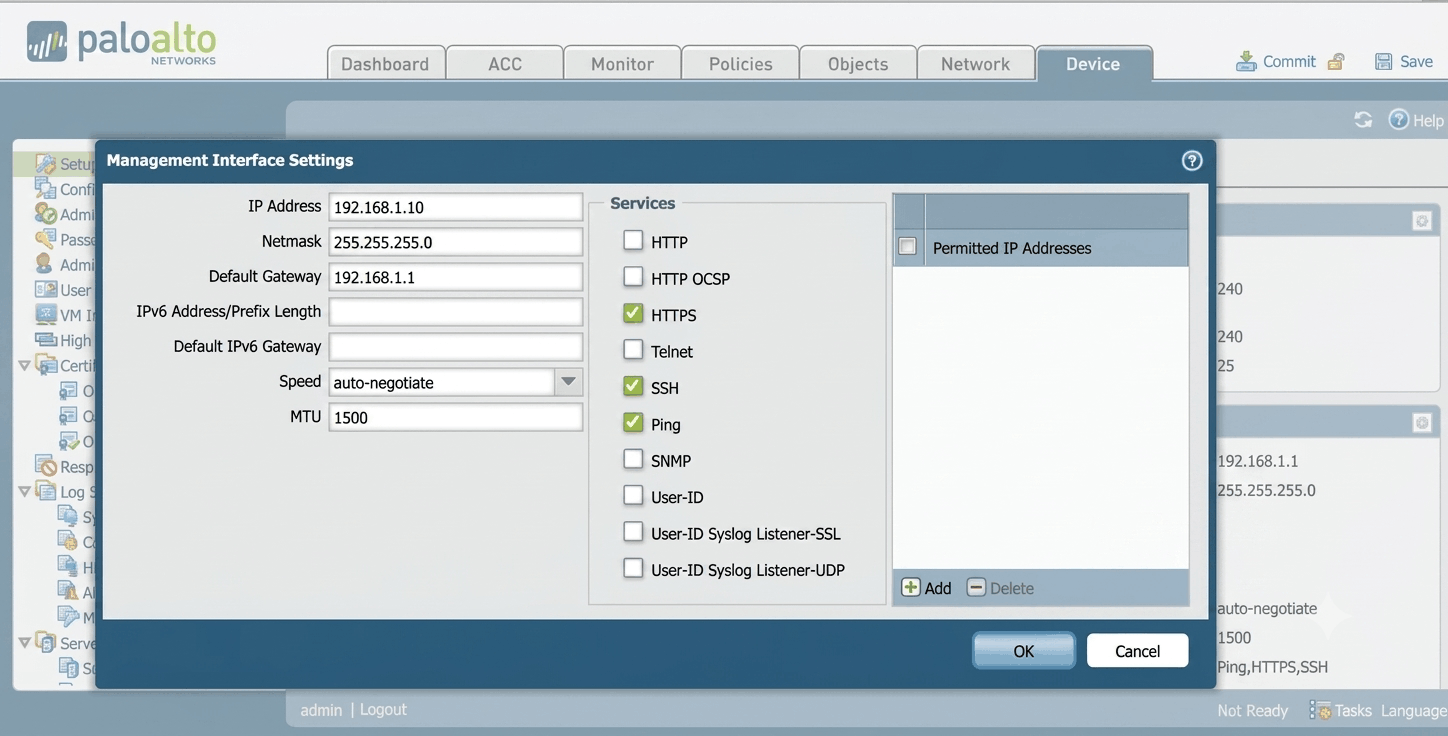Click the Language link in status bar
Viewport: 1448px width, 736px height.
pyautogui.click(x=1414, y=710)
